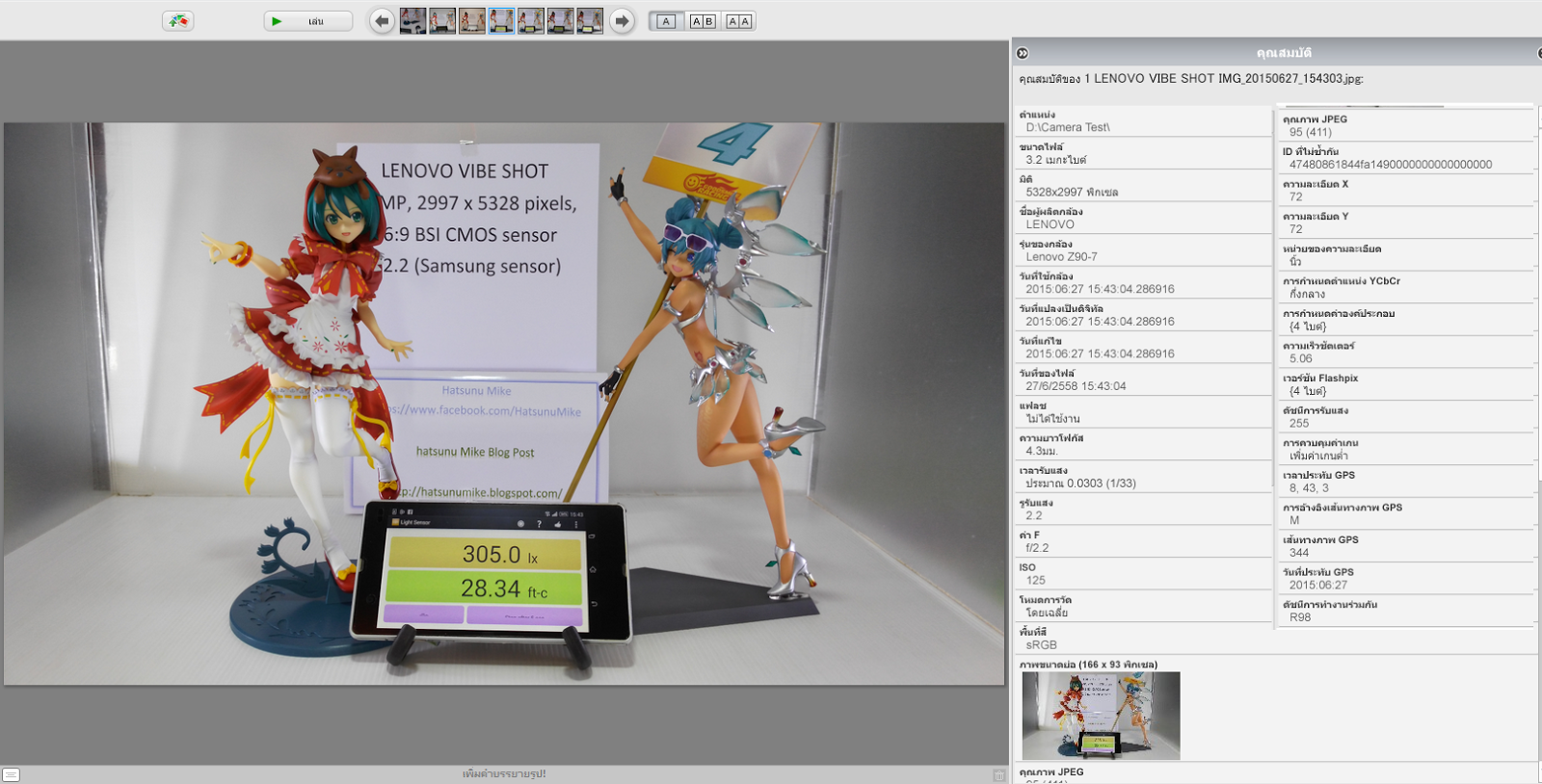Image resolution: width=1542 pixels, height=784 pixels.
Task: Go to the previous photo using left arrow
Action: point(382,21)
